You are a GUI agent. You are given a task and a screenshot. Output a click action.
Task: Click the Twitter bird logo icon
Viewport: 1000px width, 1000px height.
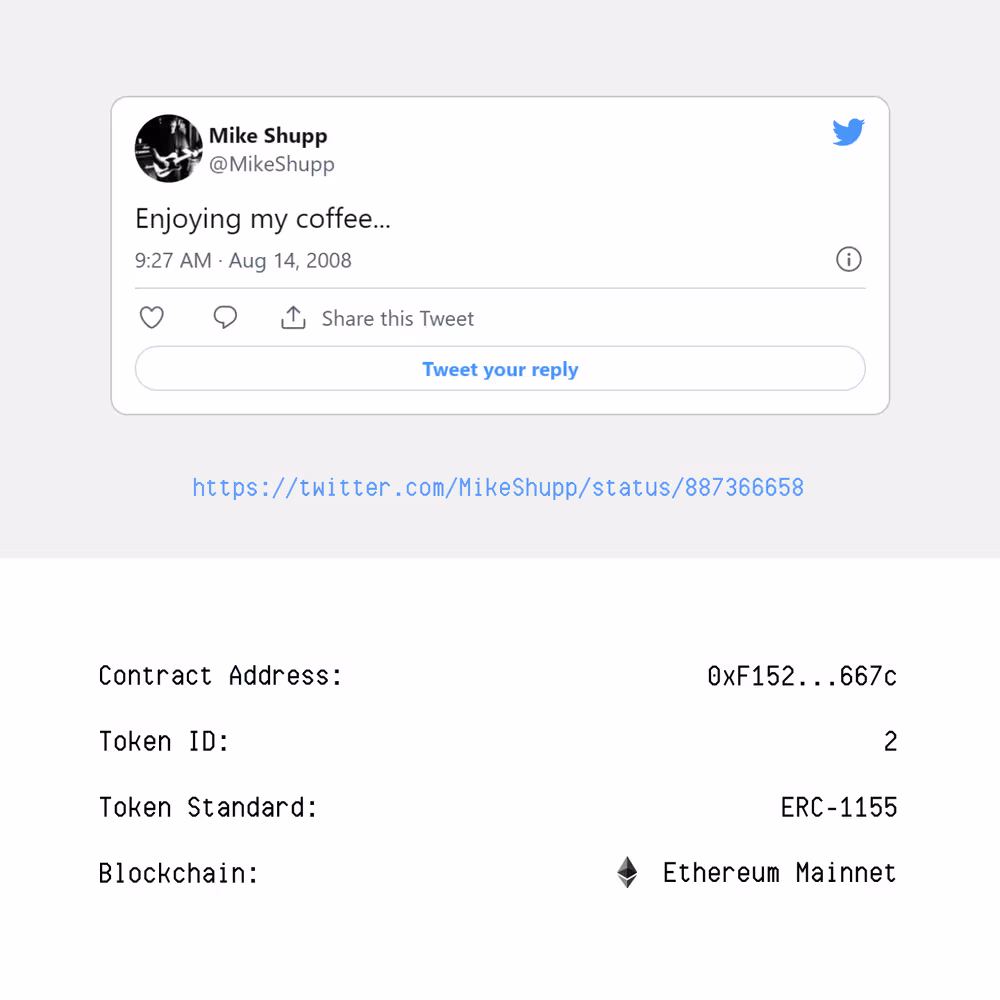click(848, 132)
